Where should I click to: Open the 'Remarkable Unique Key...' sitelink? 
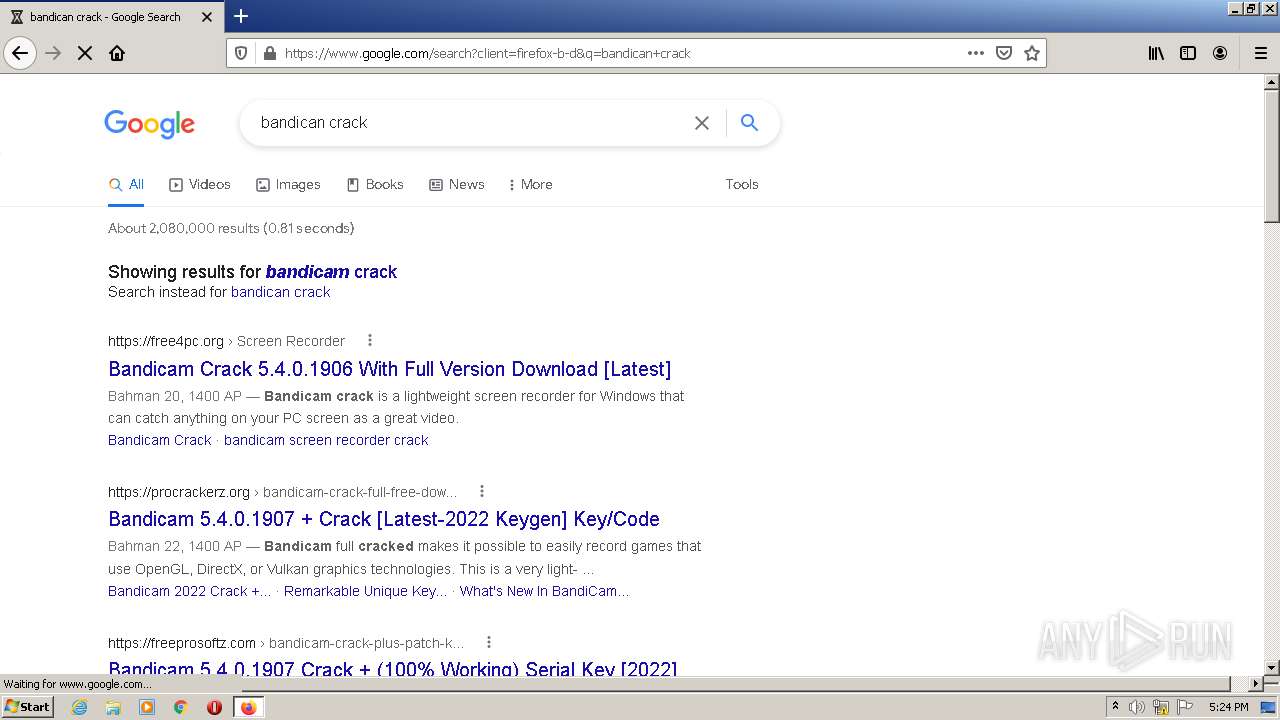[365, 591]
